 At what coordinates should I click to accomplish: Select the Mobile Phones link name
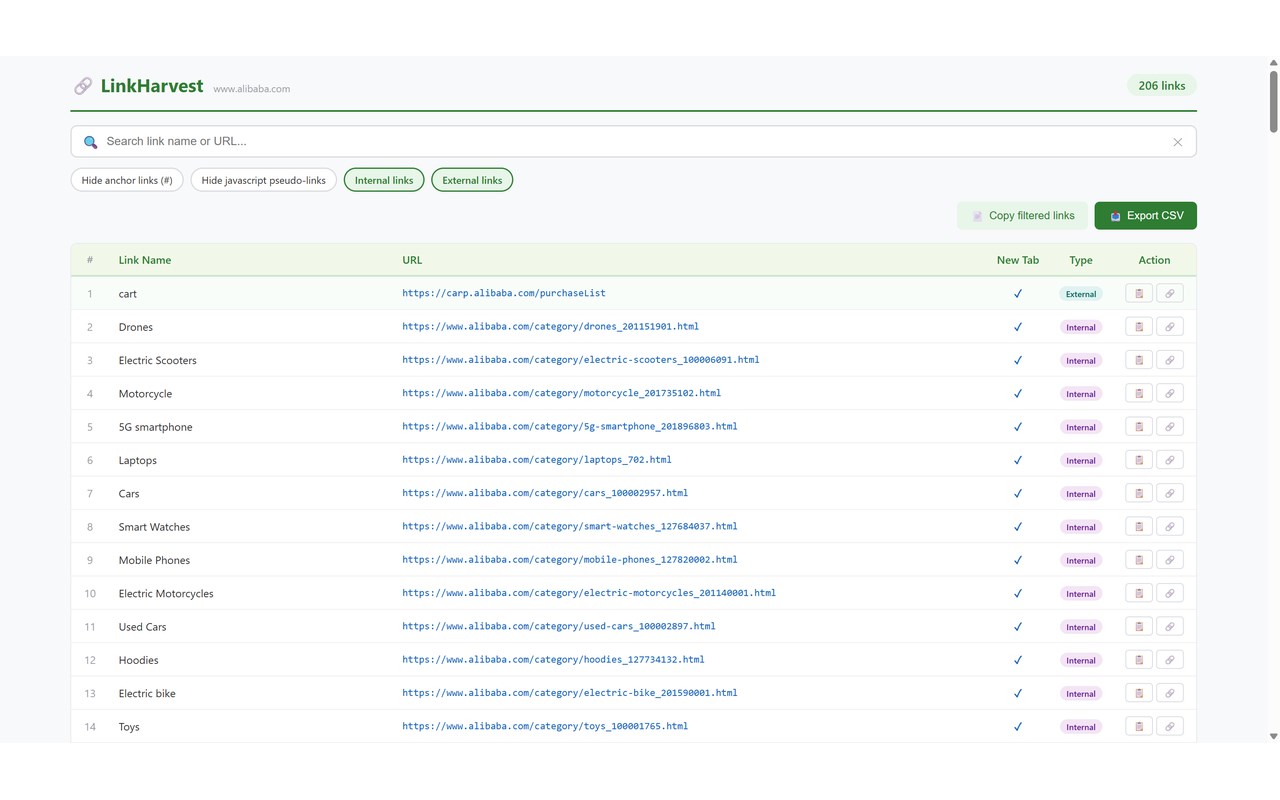(x=154, y=560)
